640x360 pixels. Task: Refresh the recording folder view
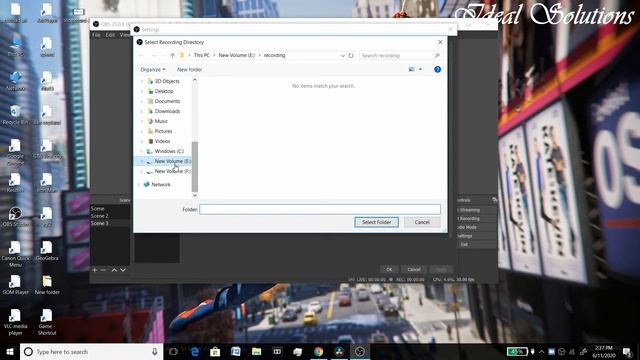coord(351,56)
